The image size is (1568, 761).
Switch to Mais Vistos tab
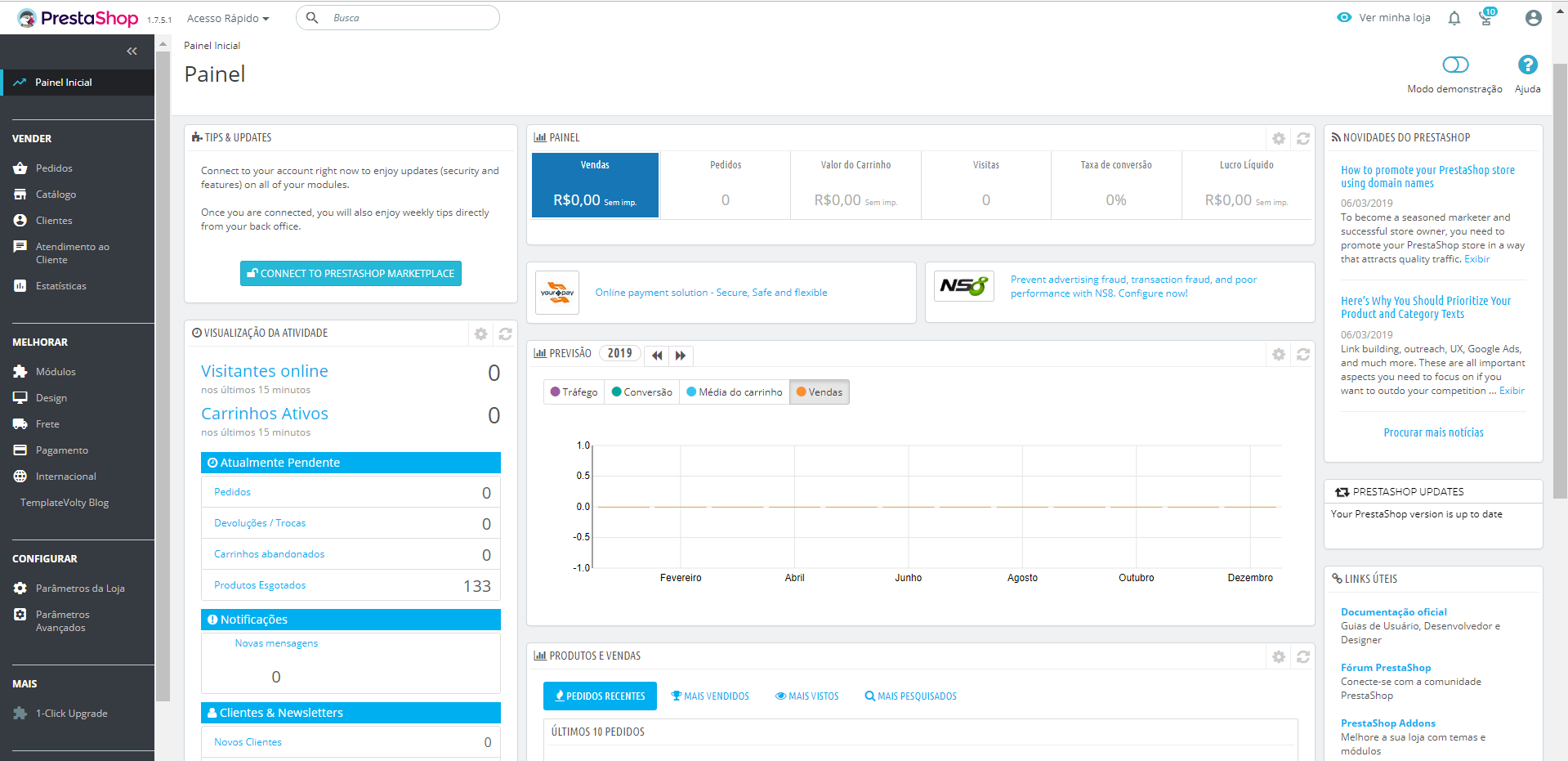(x=807, y=696)
